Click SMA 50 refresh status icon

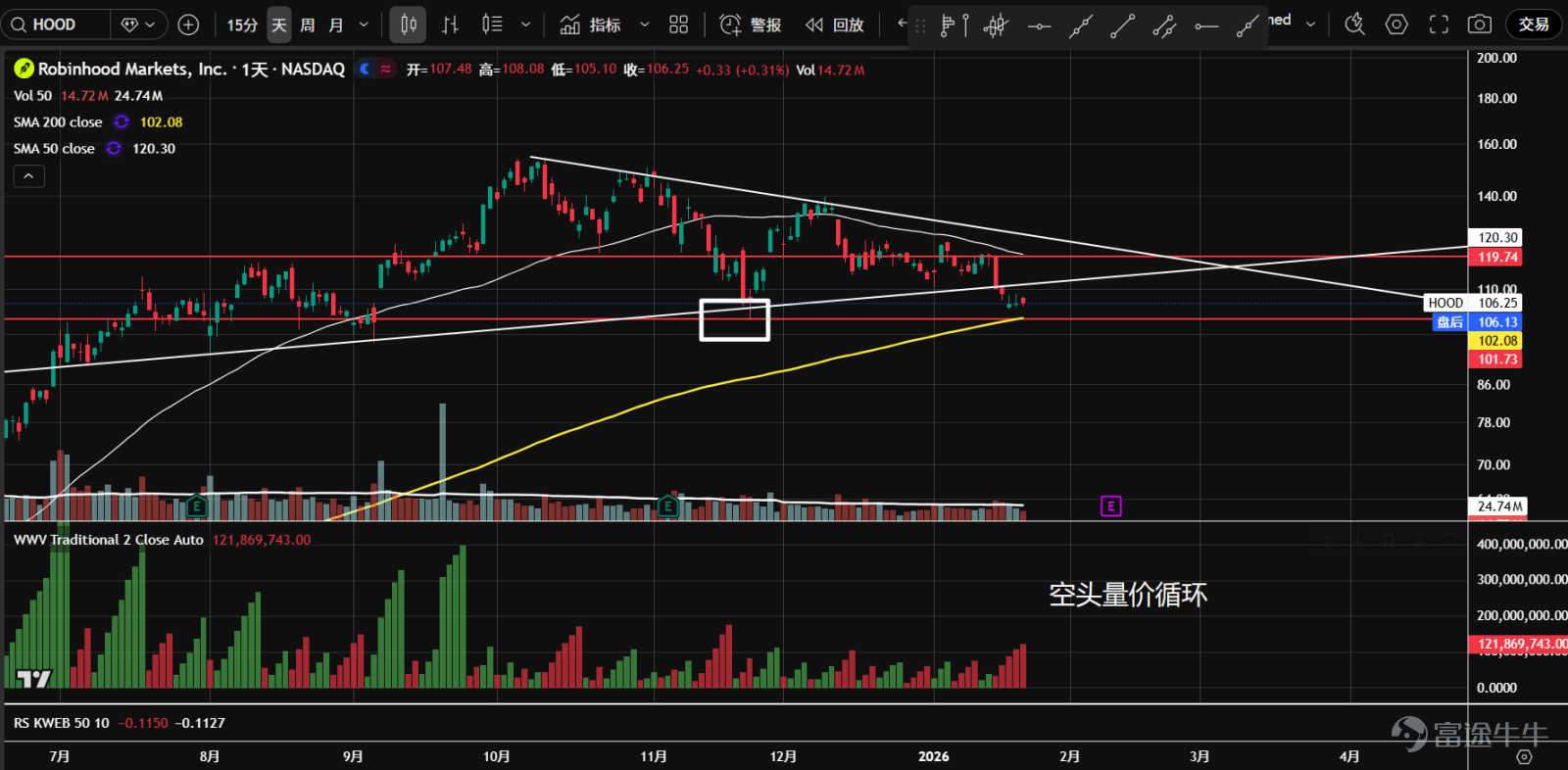coord(114,148)
